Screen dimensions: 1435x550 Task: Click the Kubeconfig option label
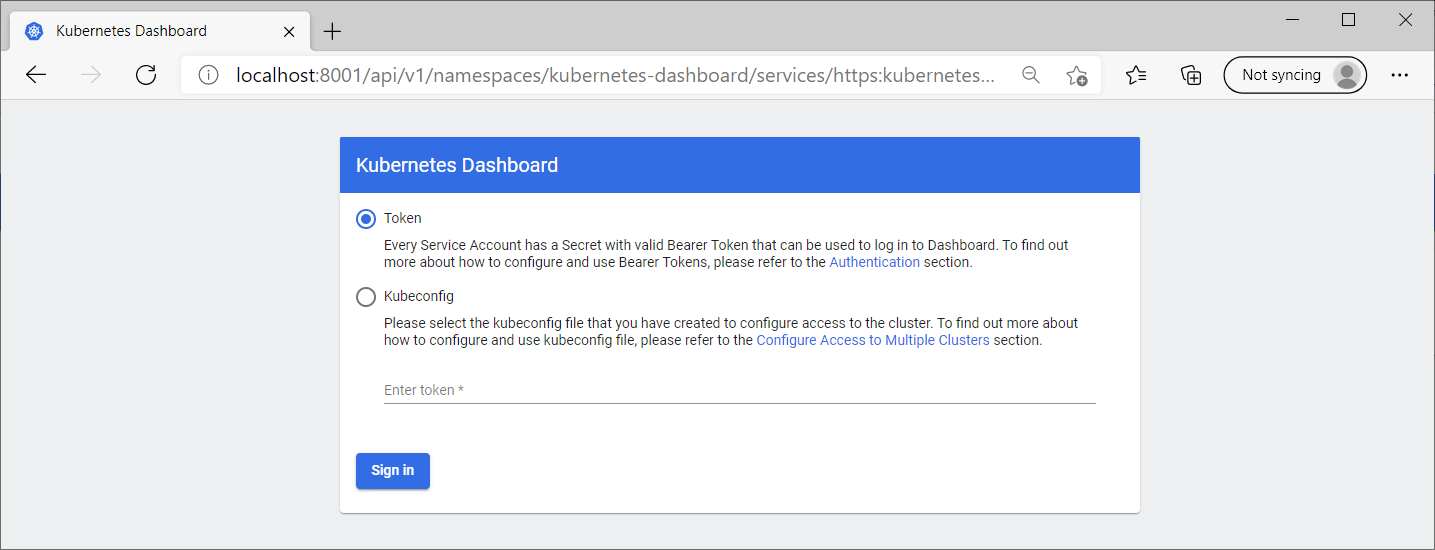tap(419, 296)
